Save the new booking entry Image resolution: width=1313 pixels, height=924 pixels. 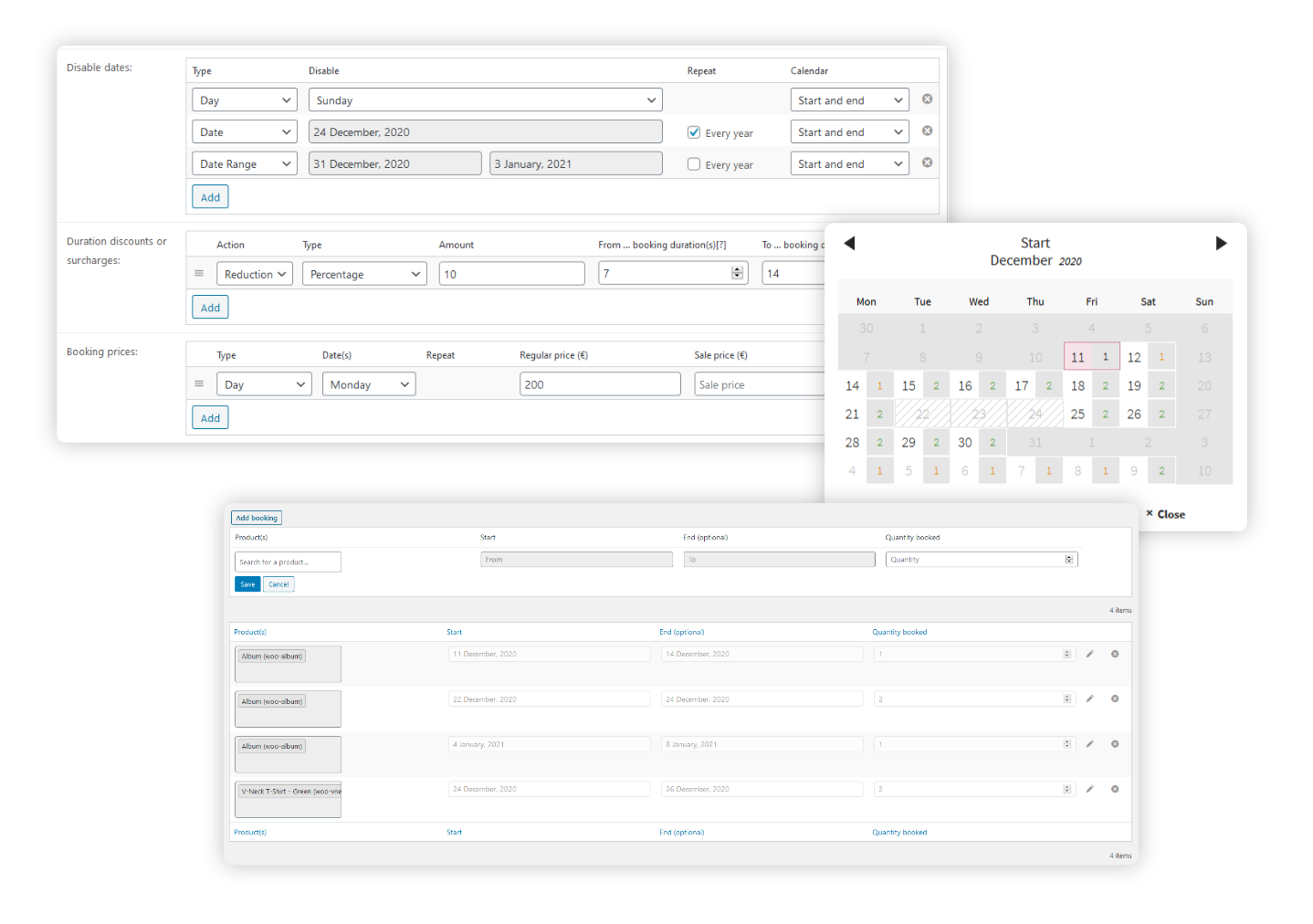(x=247, y=583)
